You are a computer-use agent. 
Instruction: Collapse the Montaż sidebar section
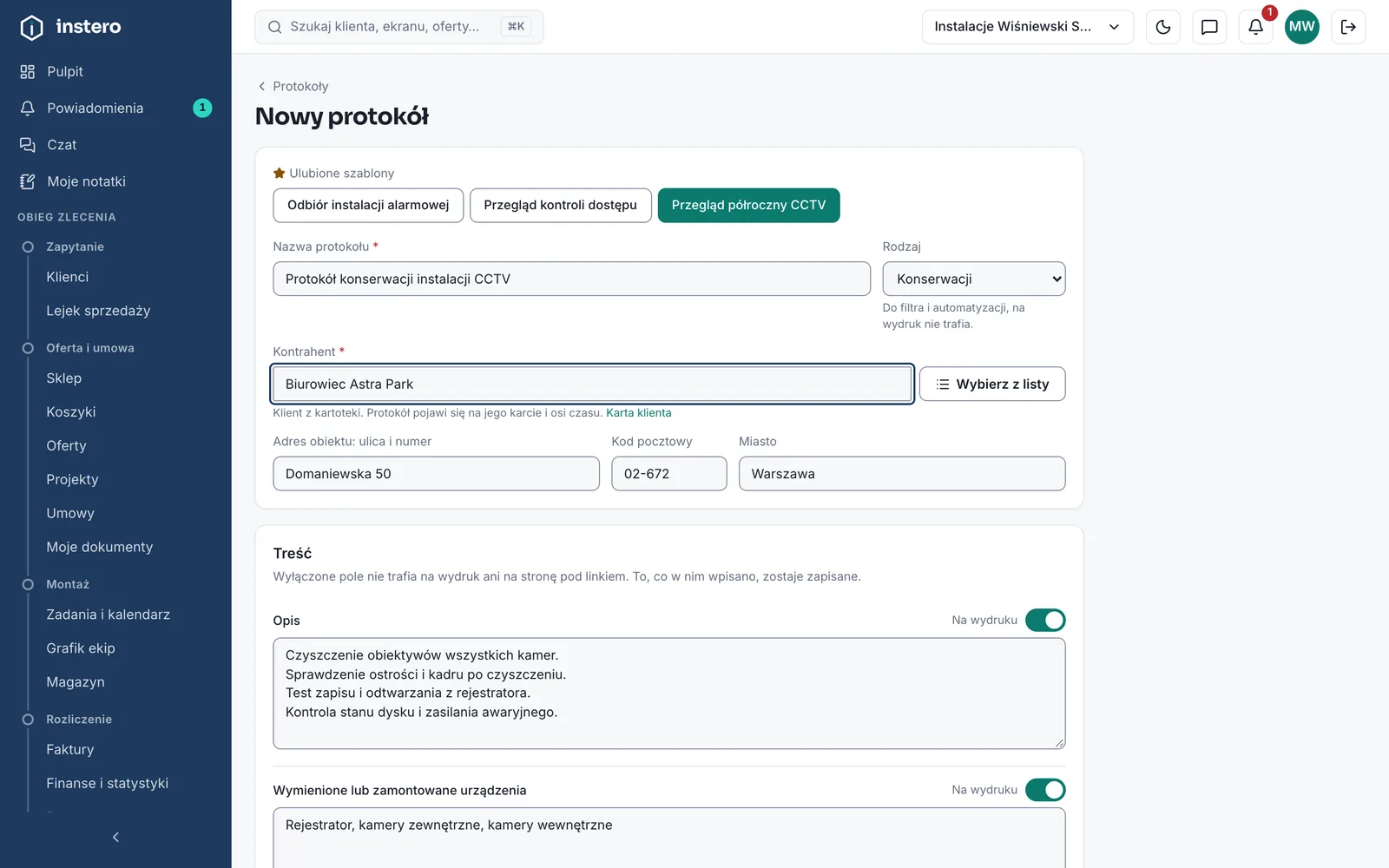[68, 584]
